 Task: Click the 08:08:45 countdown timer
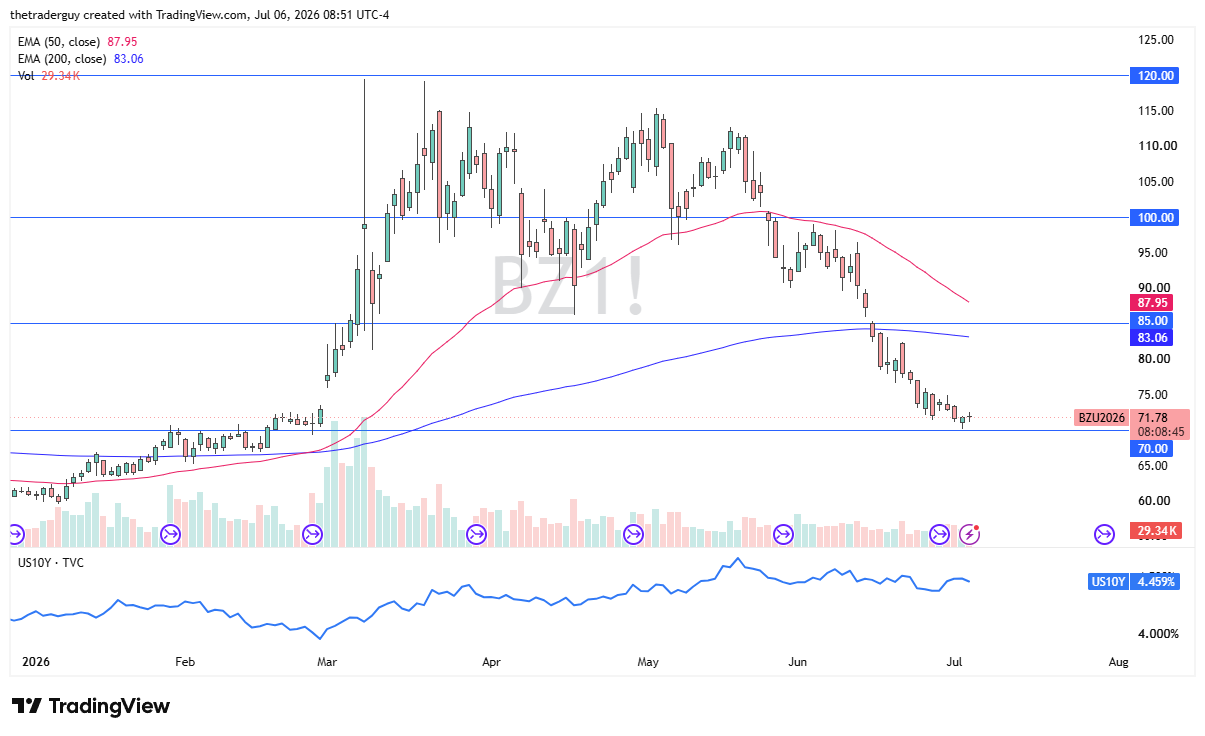(x=1160, y=432)
